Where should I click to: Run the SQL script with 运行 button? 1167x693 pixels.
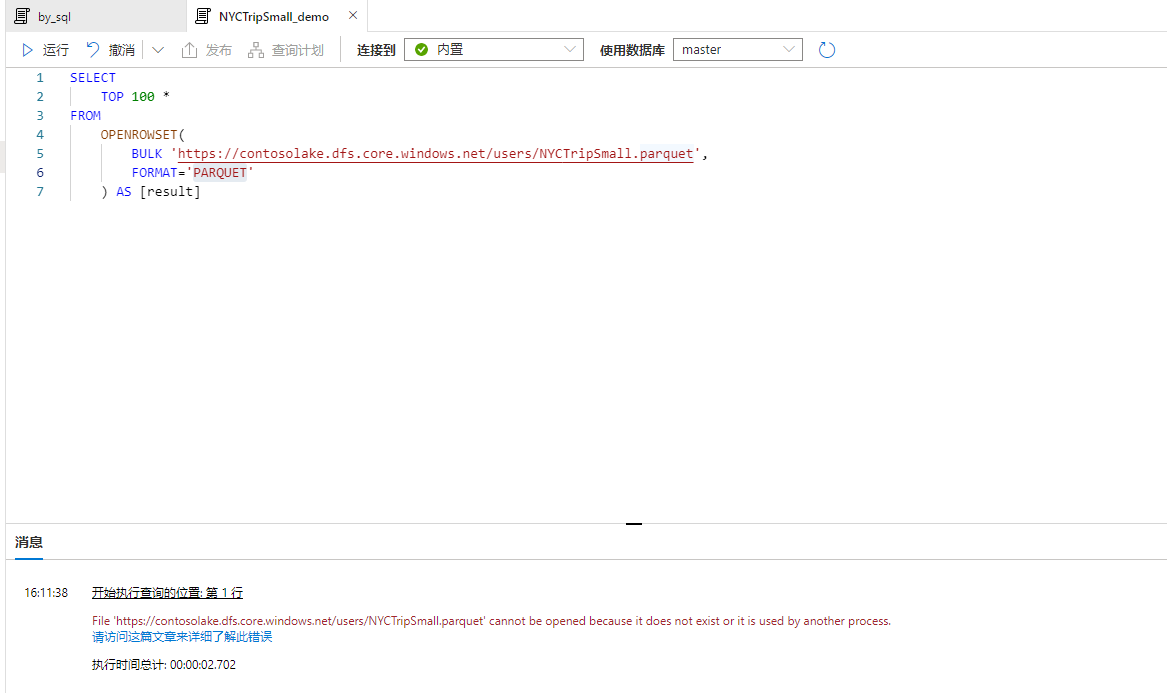pyautogui.click(x=45, y=50)
